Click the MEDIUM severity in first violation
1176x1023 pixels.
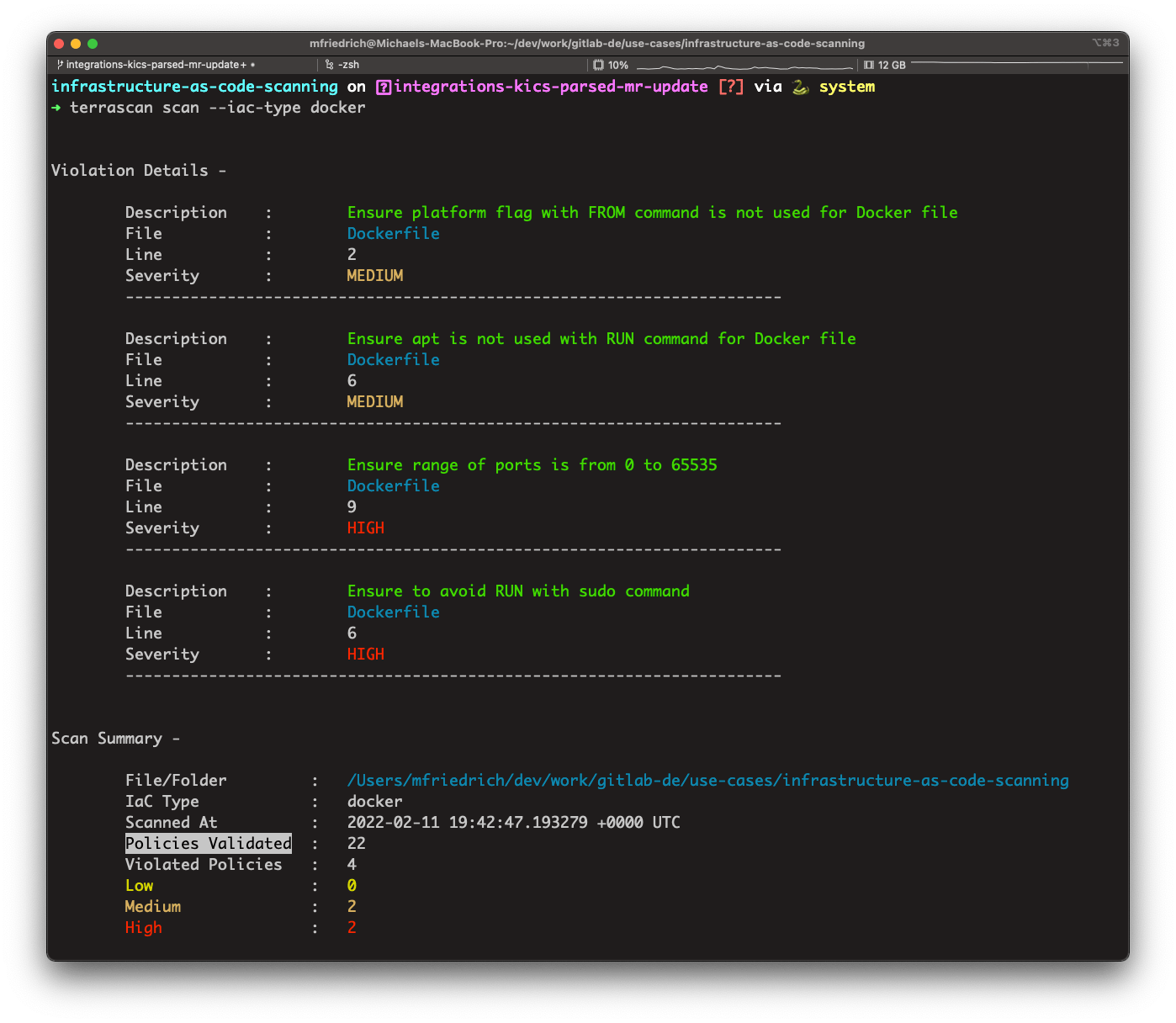374,275
